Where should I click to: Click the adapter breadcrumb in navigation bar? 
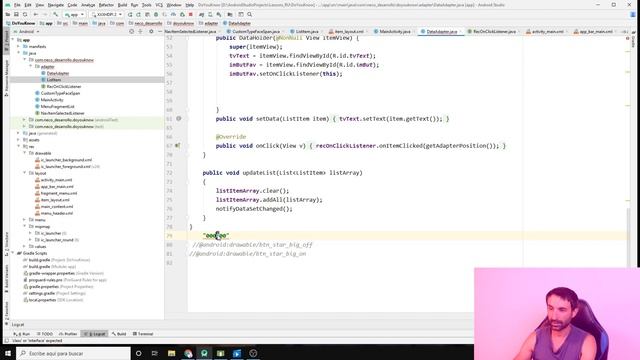[x=211, y=23]
